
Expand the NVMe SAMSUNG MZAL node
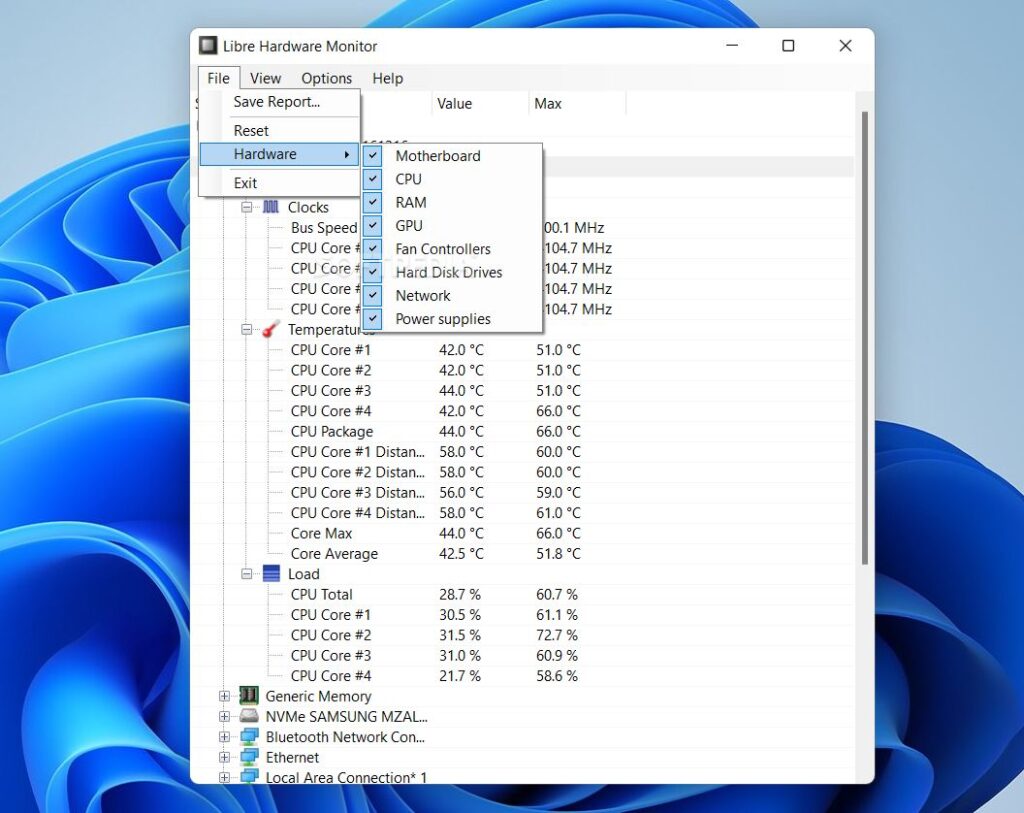224,716
